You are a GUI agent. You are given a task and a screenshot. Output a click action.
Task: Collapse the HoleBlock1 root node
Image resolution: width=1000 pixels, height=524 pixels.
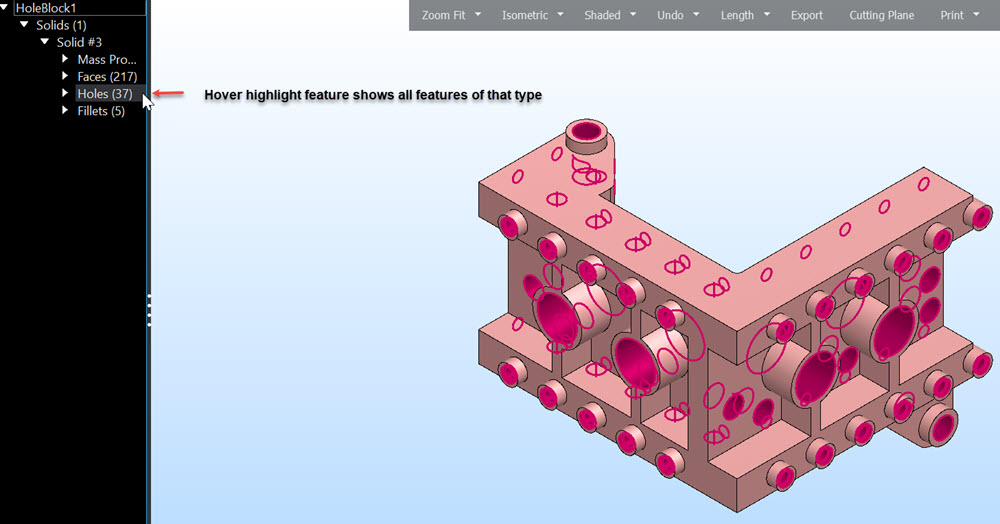6,8
